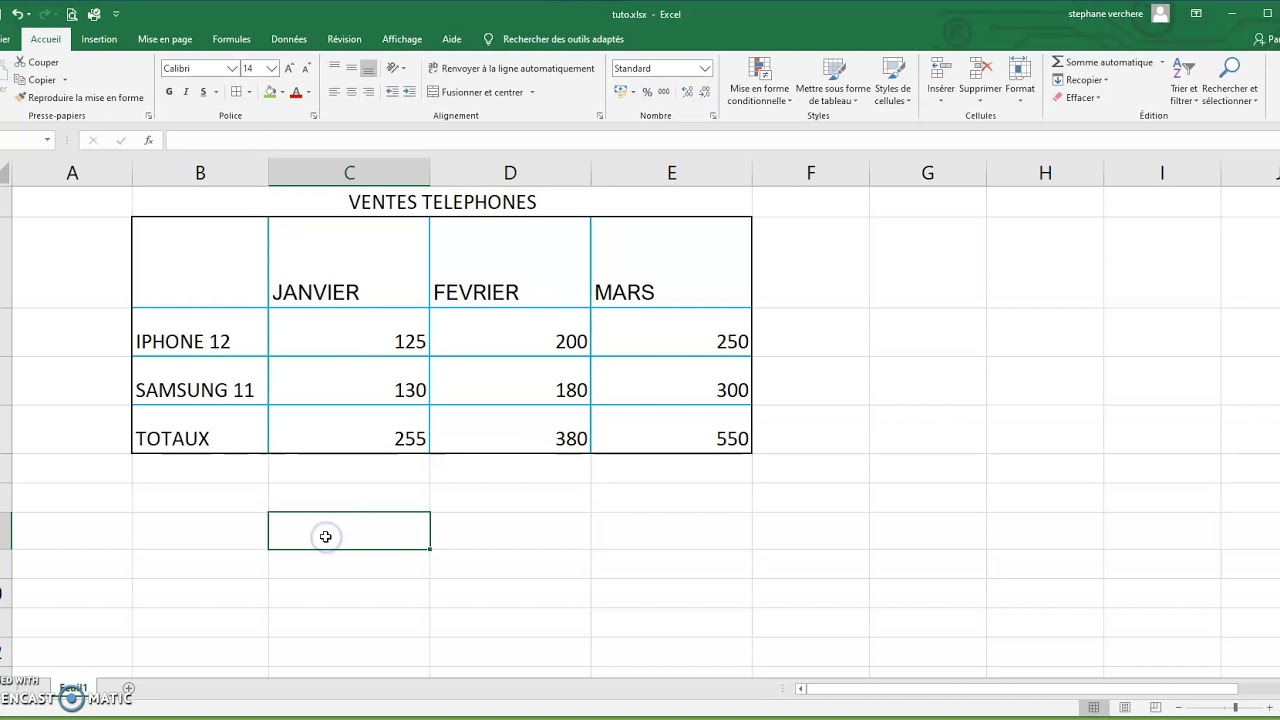
Task: Expand the Mise en forme conditionnelle menu
Action: point(759,82)
